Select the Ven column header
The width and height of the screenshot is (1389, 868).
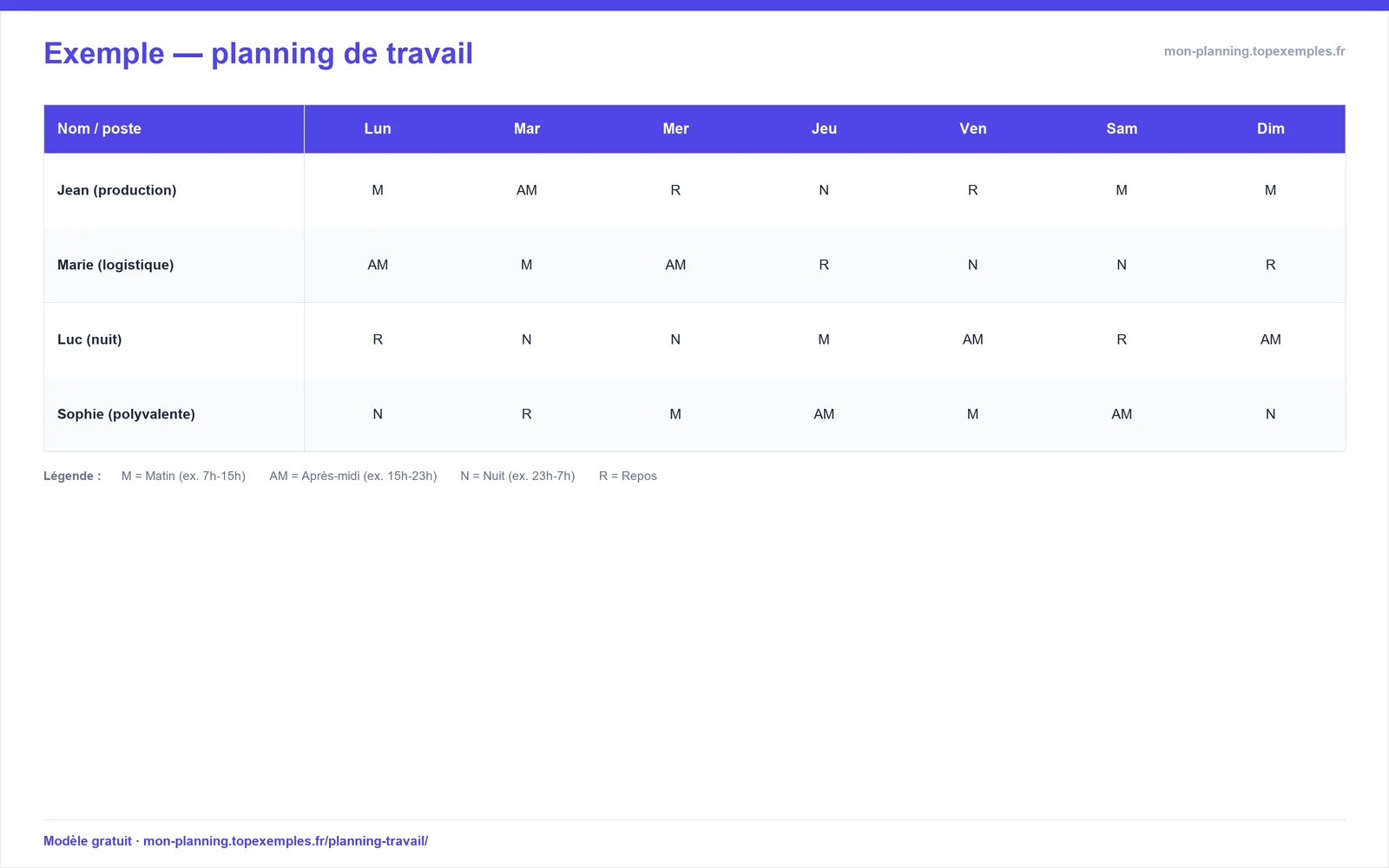pyautogui.click(x=973, y=128)
